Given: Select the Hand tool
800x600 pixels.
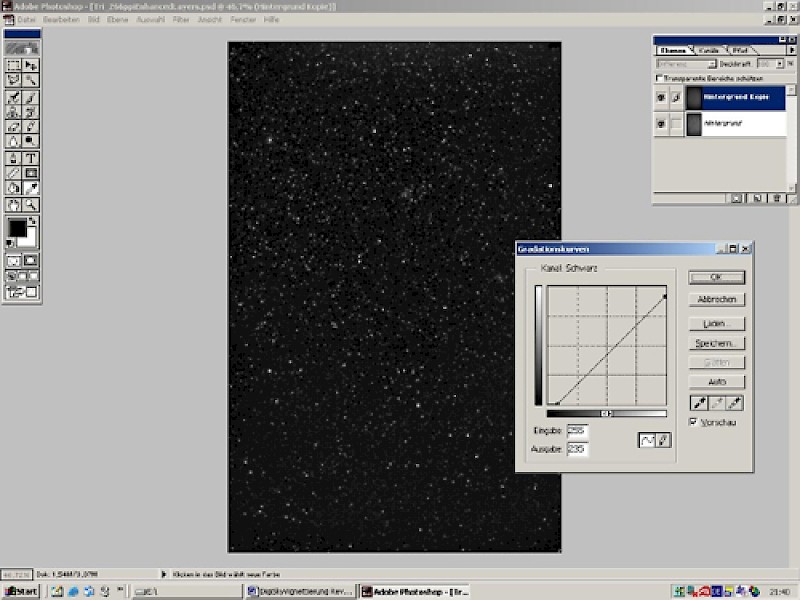Looking at the screenshot, I should point(14,204).
